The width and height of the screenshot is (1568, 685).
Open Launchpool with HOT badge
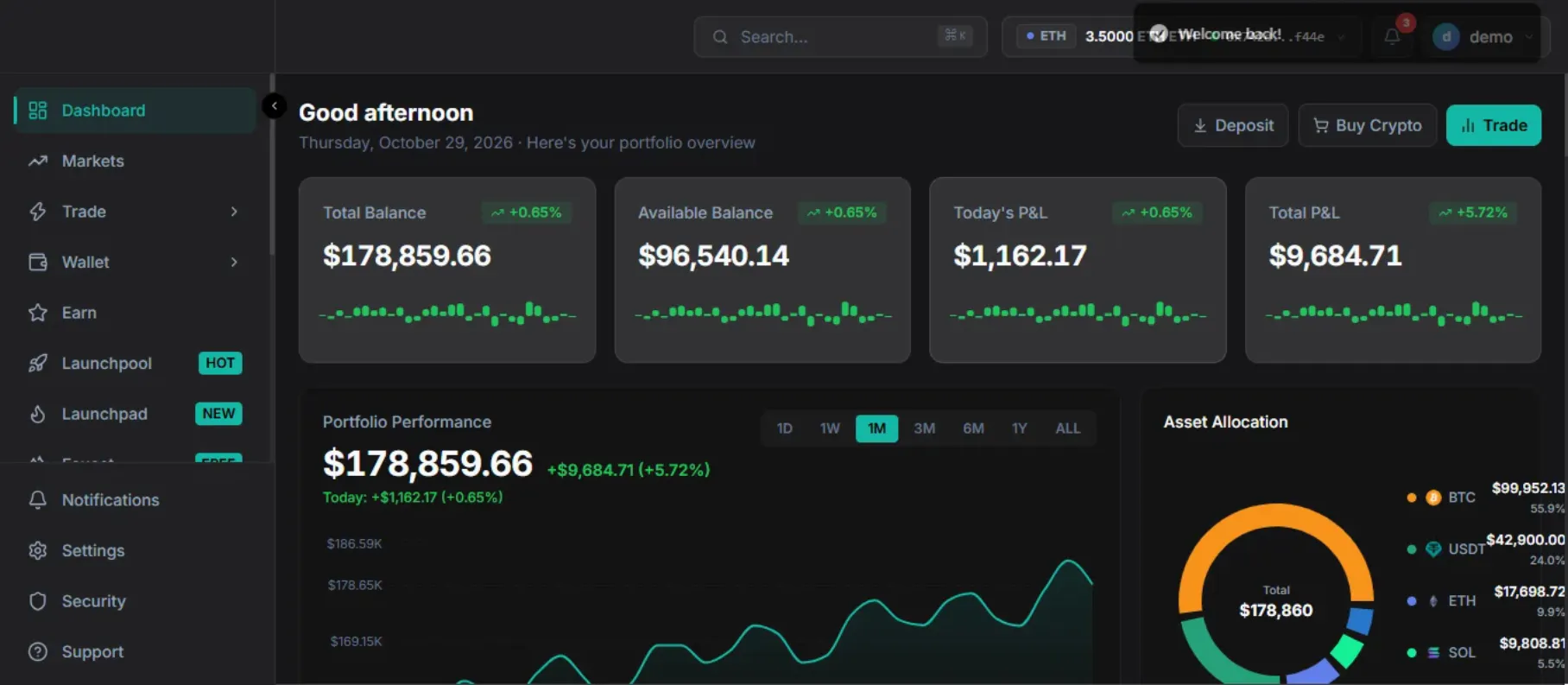136,363
